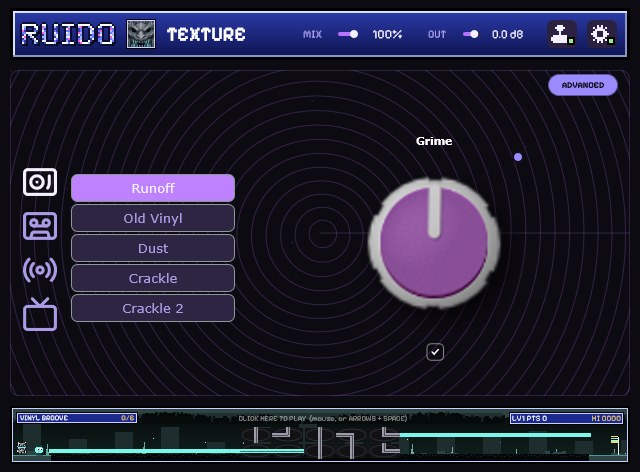Click the purple Grime knob
The image size is (640, 472).
click(434, 243)
